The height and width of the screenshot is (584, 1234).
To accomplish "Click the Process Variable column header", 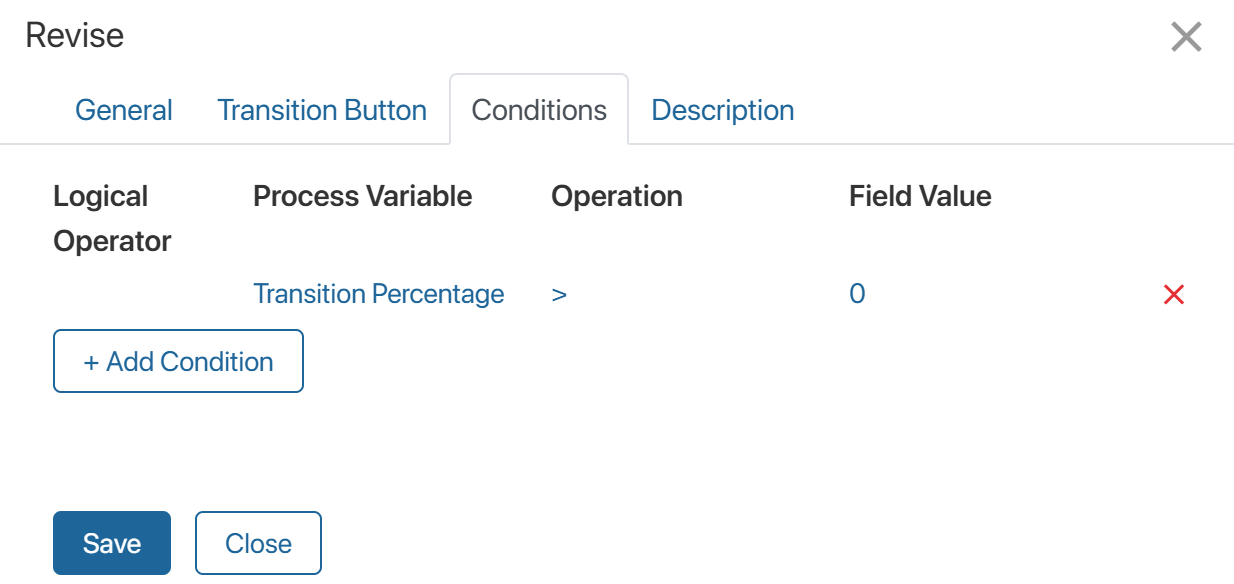I will [x=362, y=196].
